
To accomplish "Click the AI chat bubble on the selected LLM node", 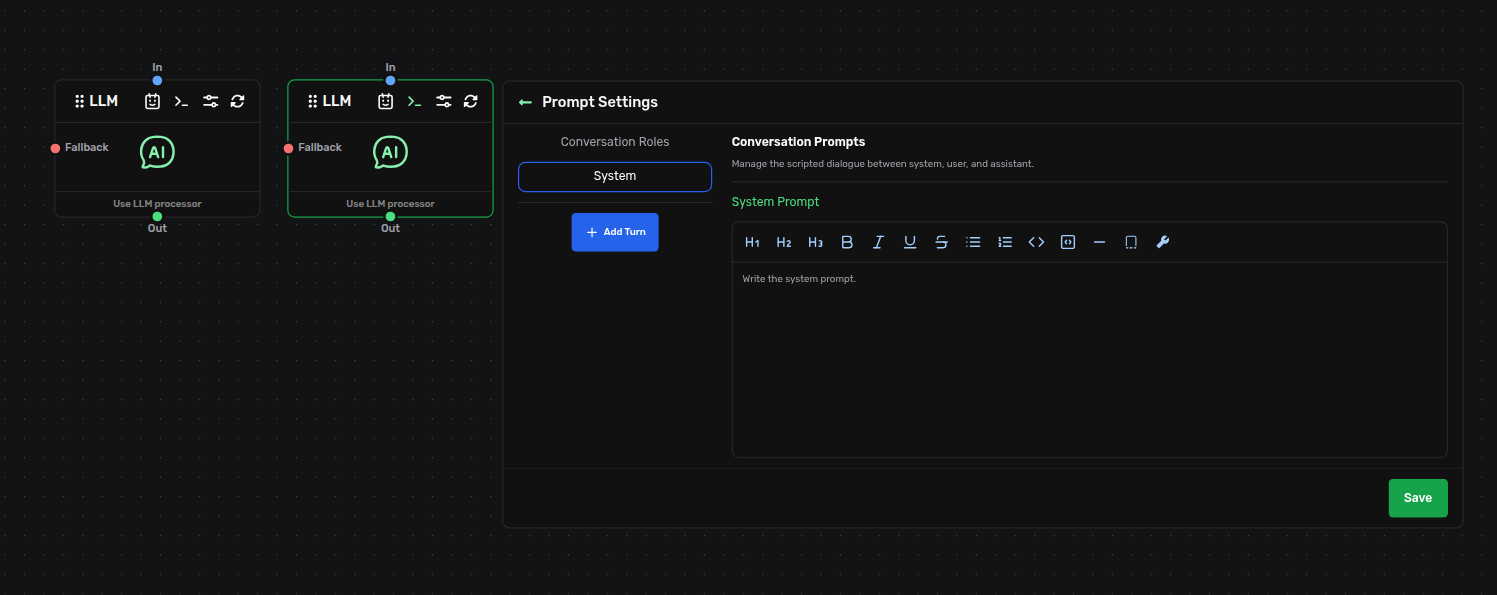I will coord(390,153).
